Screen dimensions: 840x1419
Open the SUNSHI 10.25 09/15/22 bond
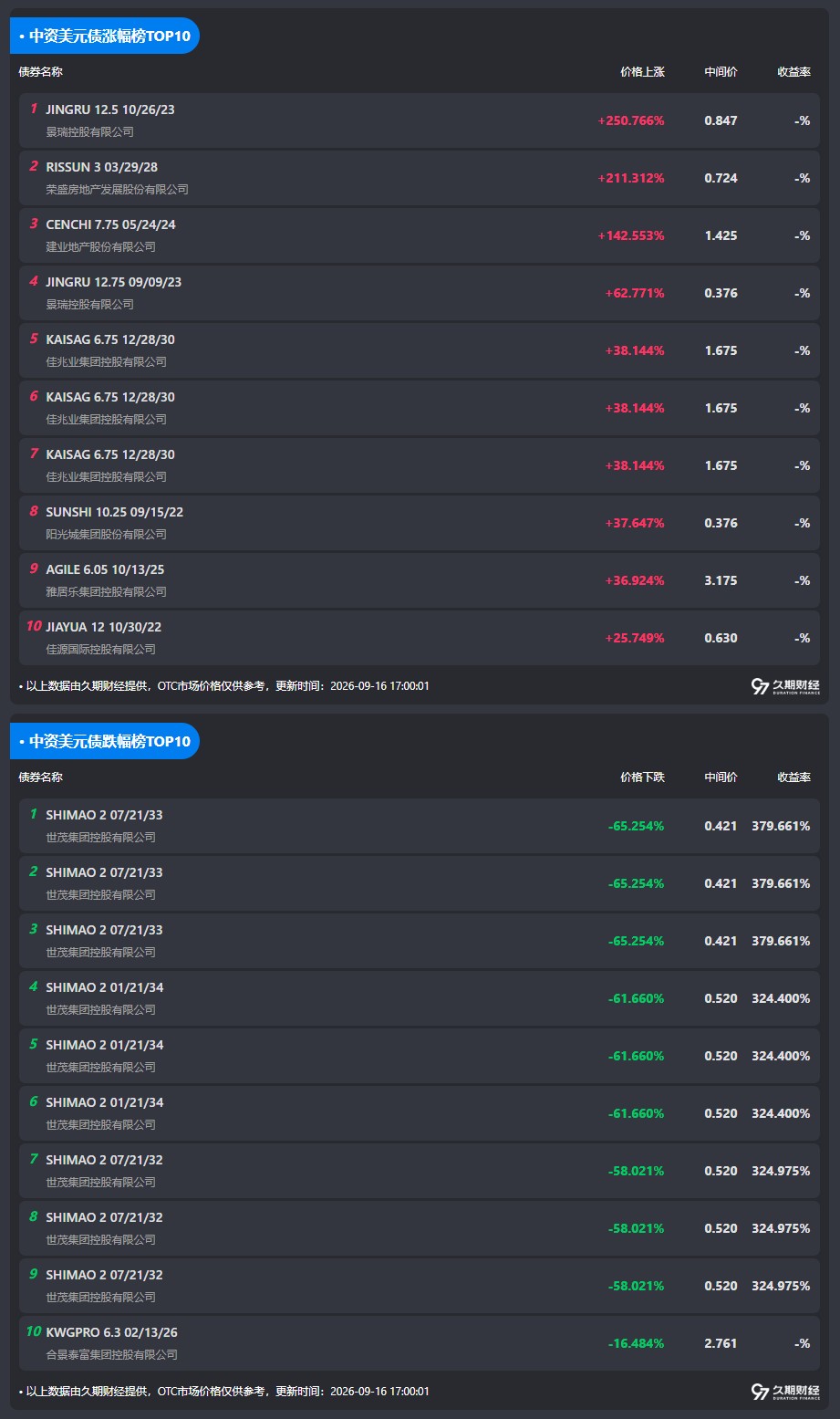[x=115, y=512]
